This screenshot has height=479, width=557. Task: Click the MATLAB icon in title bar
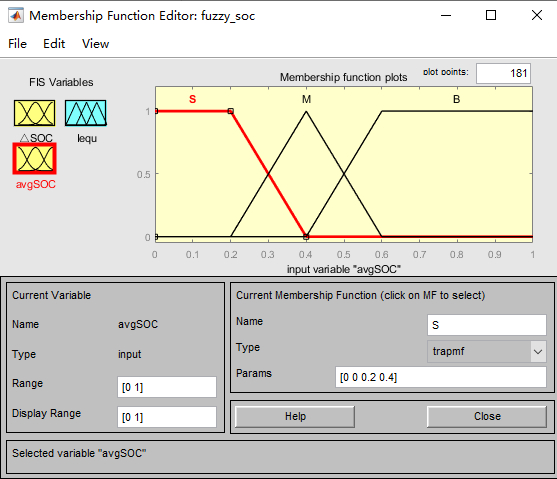point(16,16)
